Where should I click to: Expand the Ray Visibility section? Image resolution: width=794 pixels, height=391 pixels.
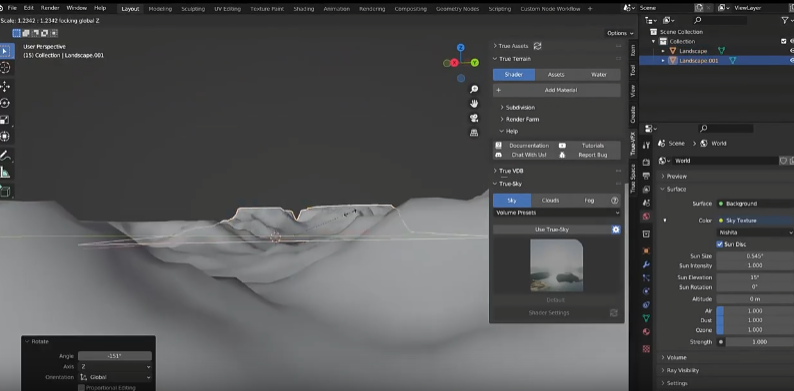(x=663, y=370)
